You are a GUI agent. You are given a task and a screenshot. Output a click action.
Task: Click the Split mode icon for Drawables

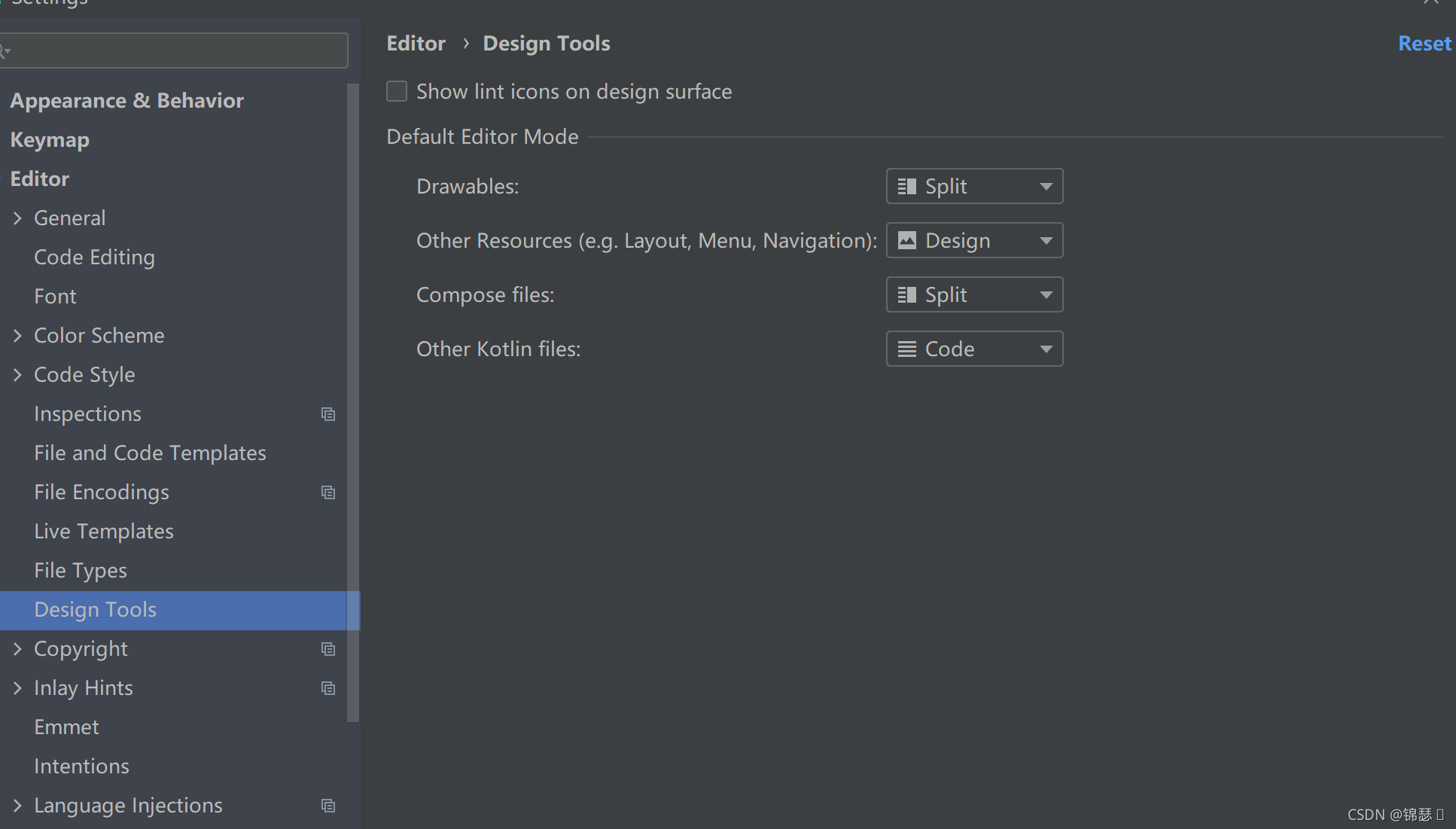[905, 186]
